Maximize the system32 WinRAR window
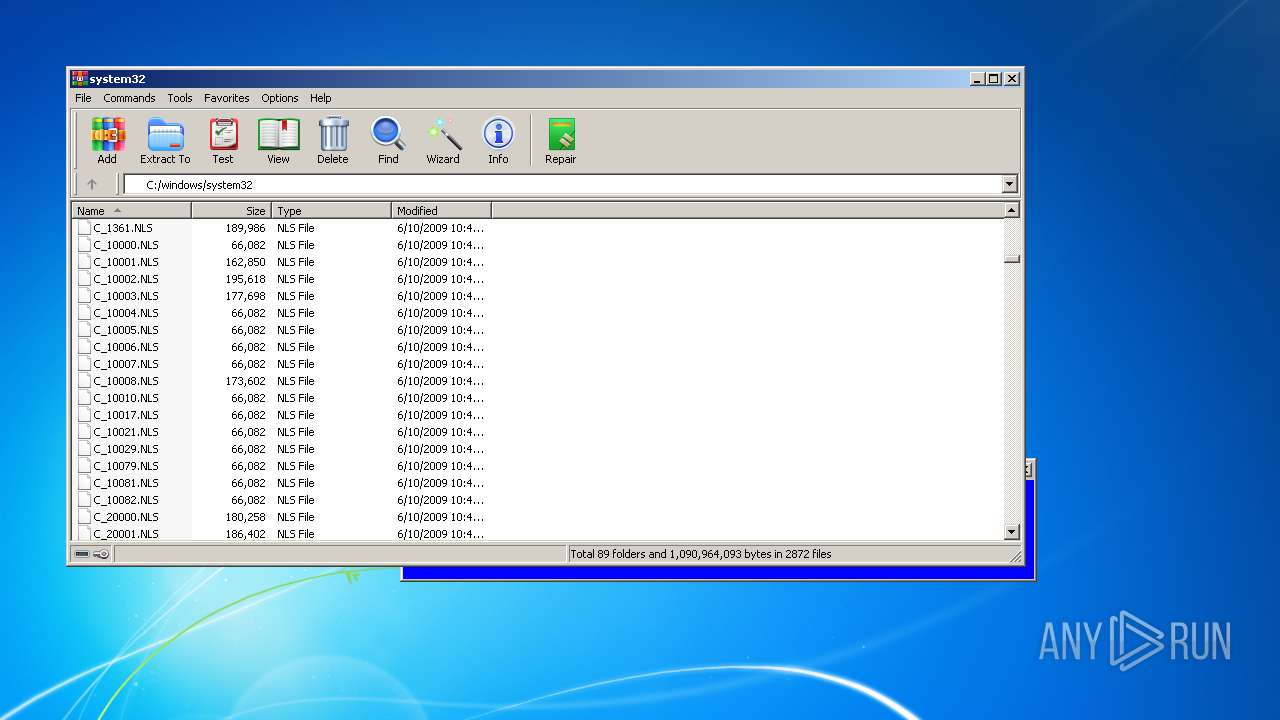 point(993,78)
